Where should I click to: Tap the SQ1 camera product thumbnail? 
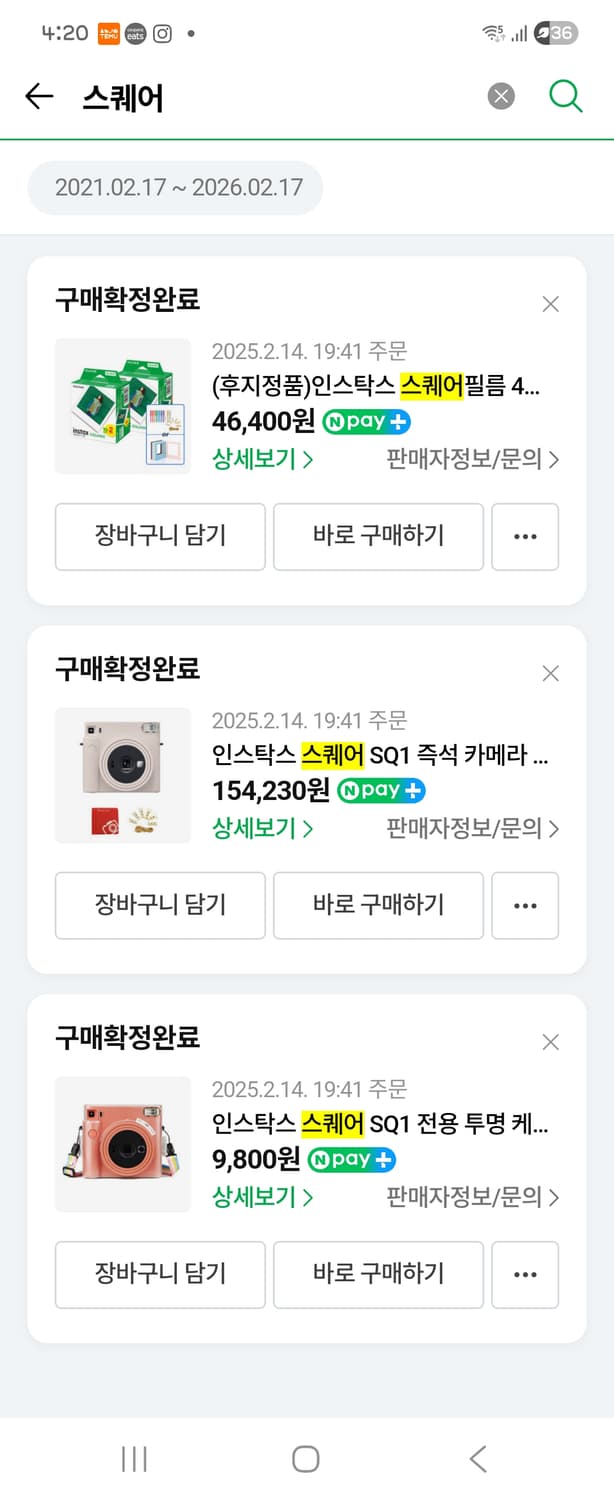click(122, 775)
